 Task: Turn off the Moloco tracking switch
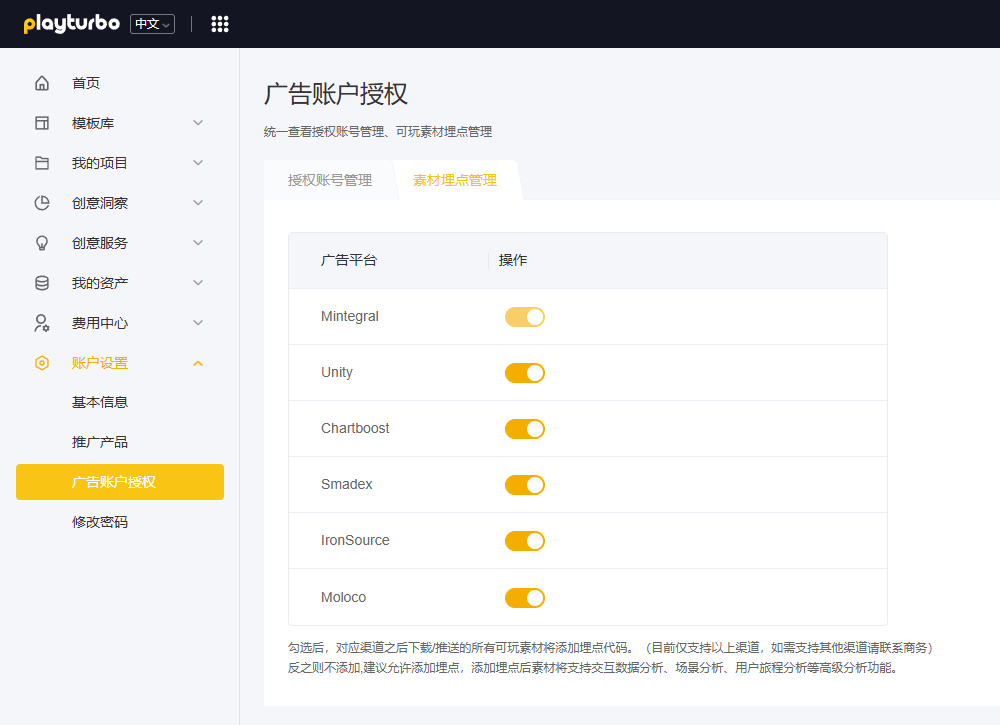525,598
